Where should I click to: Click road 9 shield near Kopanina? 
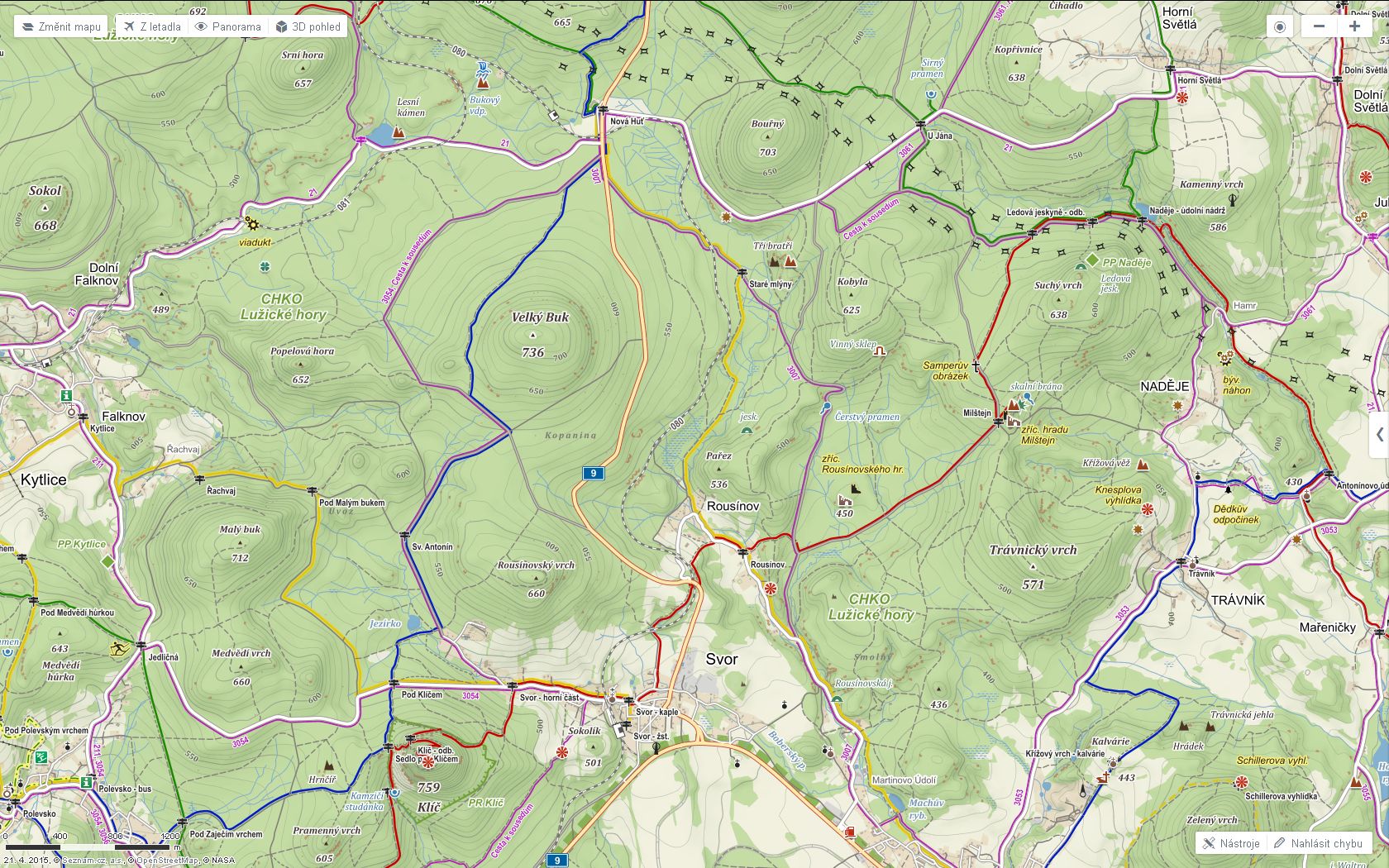click(x=593, y=474)
